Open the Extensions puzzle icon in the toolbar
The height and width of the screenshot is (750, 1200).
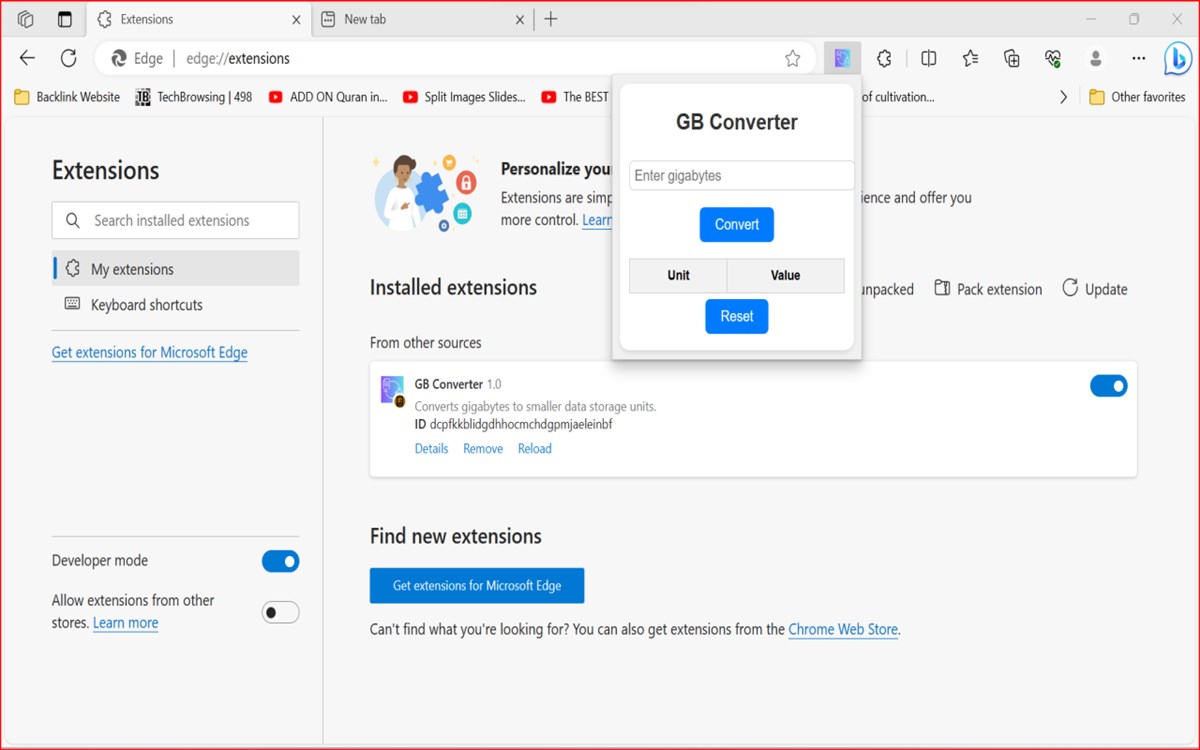pos(884,58)
